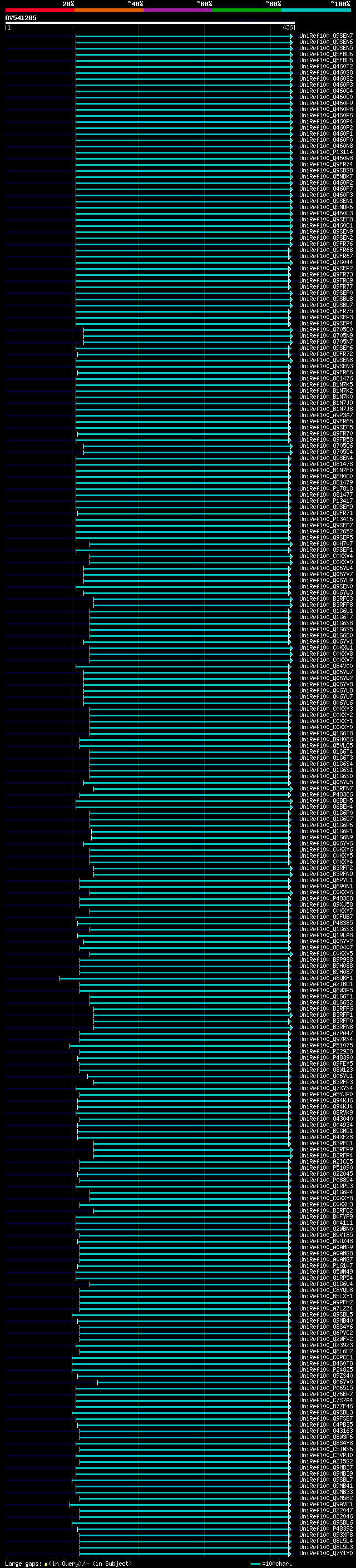Select hit label UniRef100_Q9SBS8

[x=325, y=170]
